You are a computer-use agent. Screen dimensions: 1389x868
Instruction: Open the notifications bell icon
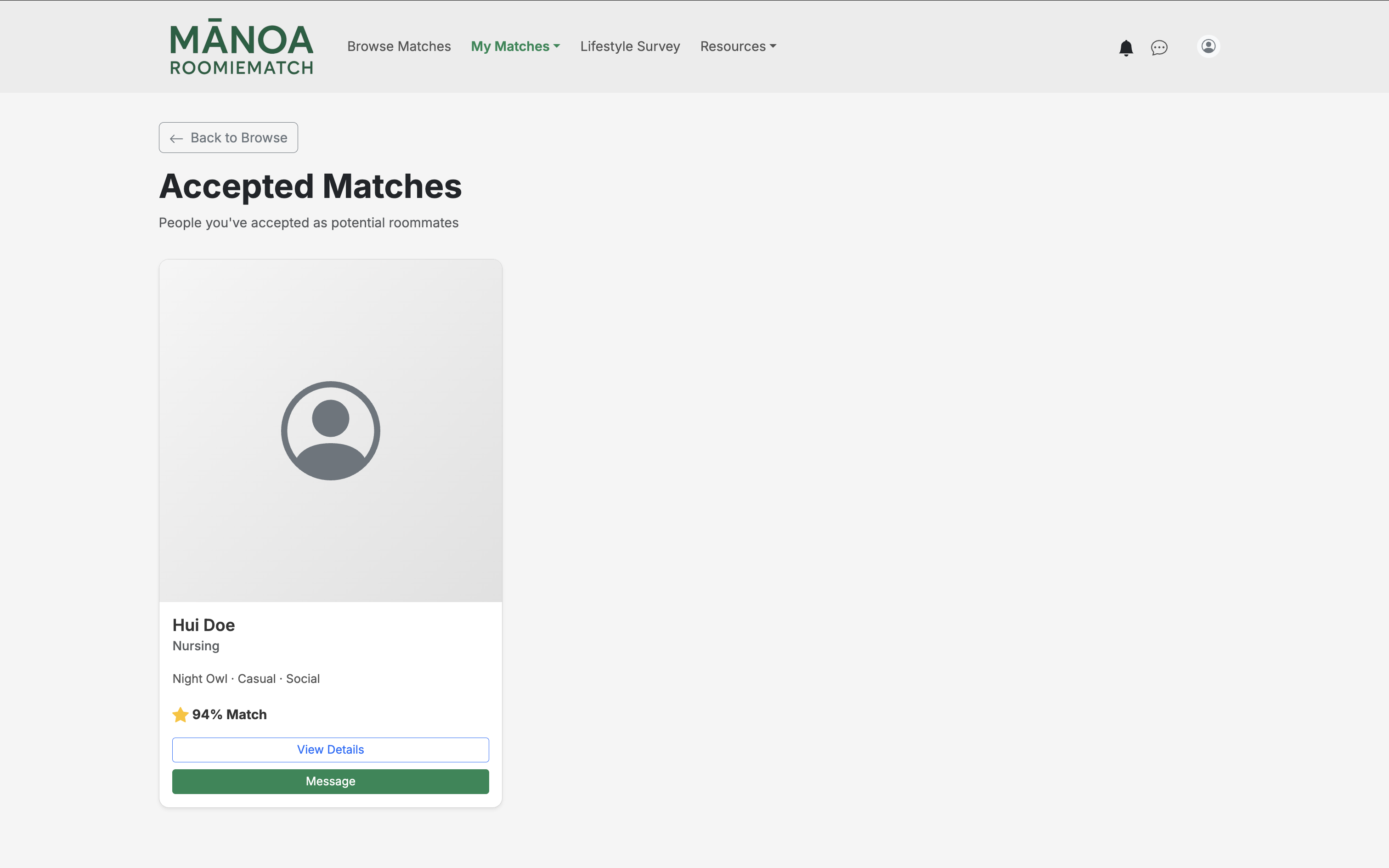[x=1125, y=47]
